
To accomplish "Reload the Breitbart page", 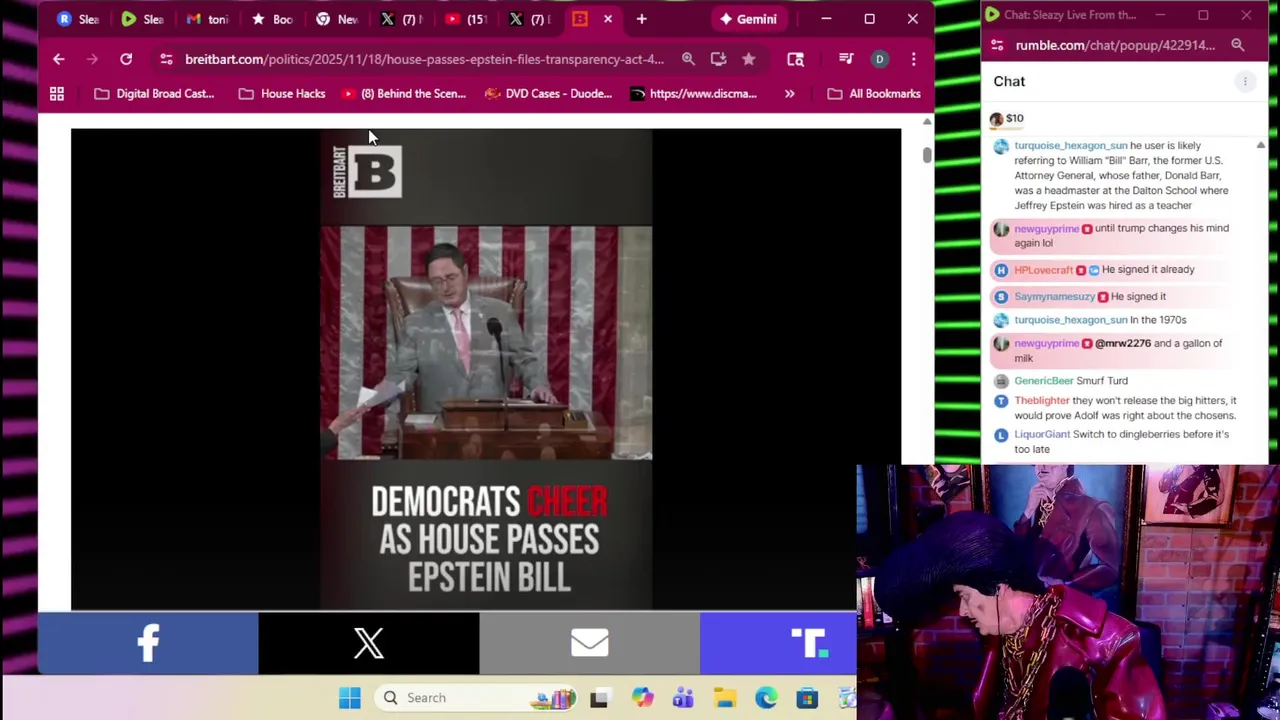I will click(x=126, y=59).
